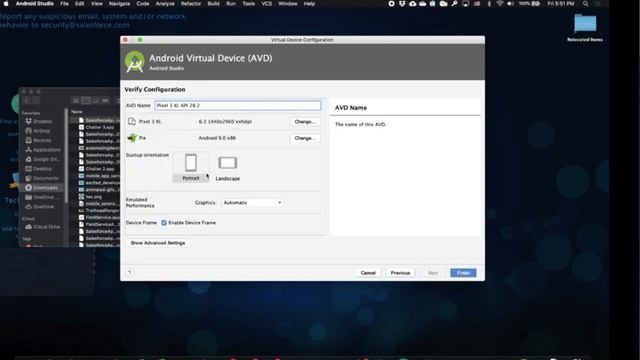
Task: Switch Finder to list view
Action: coord(86,100)
